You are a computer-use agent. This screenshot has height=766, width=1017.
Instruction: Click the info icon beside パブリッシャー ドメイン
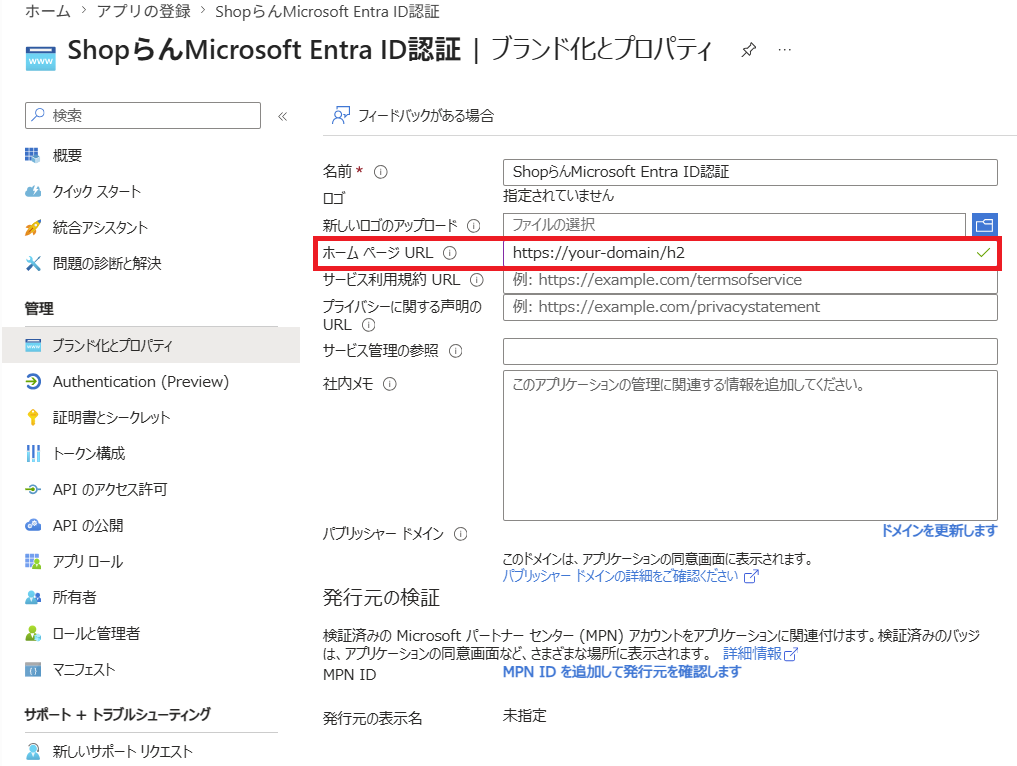[461, 534]
